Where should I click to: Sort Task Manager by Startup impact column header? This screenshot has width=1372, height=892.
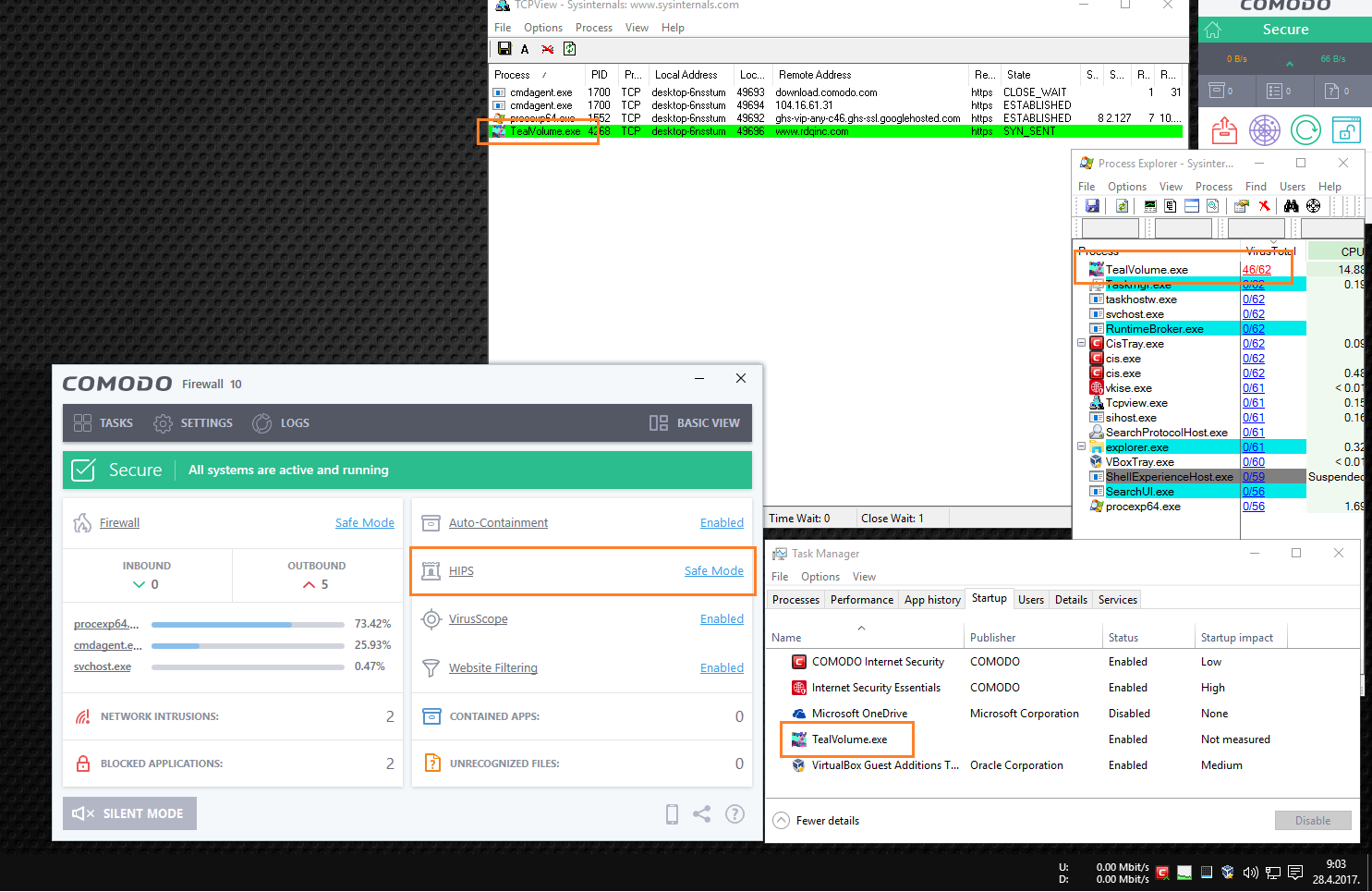(1240, 638)
